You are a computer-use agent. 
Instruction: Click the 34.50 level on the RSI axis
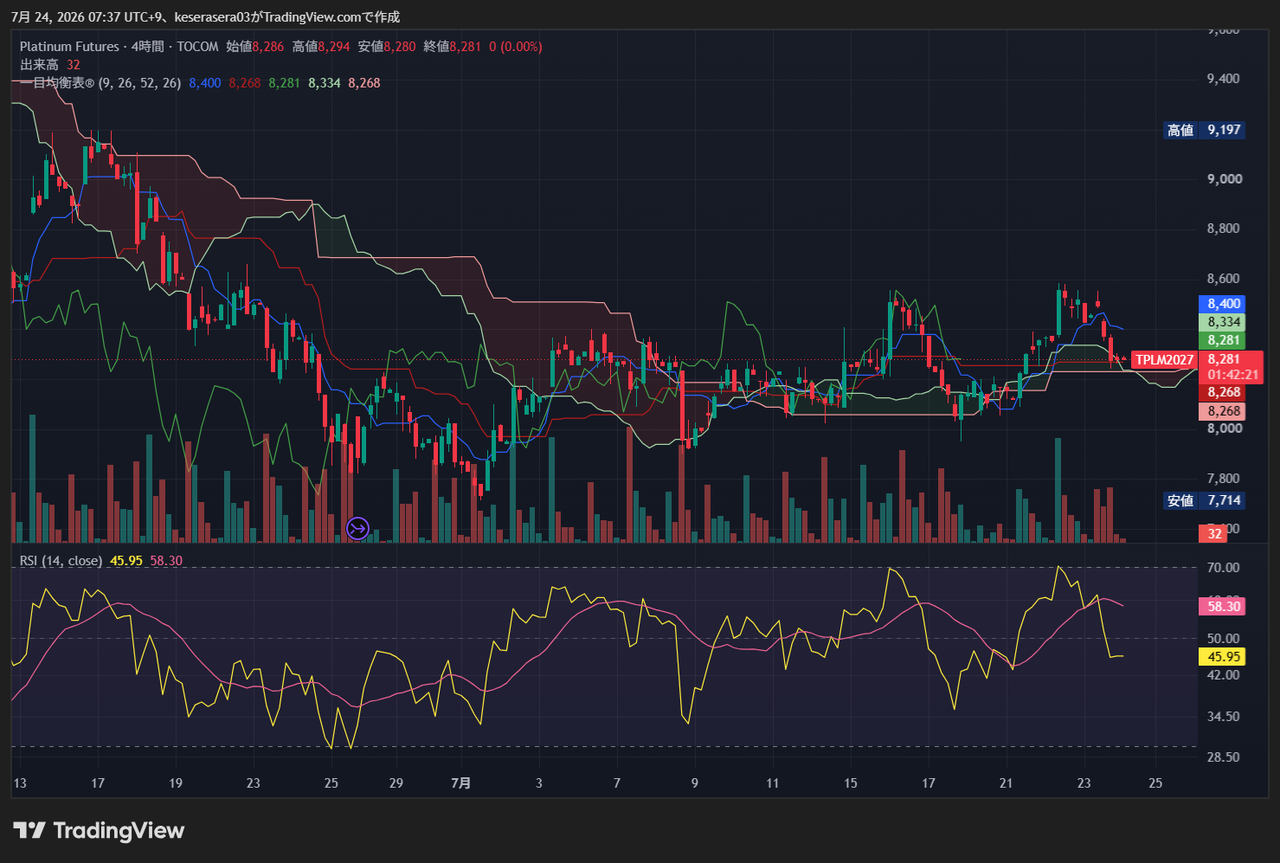click(1224, 716)
